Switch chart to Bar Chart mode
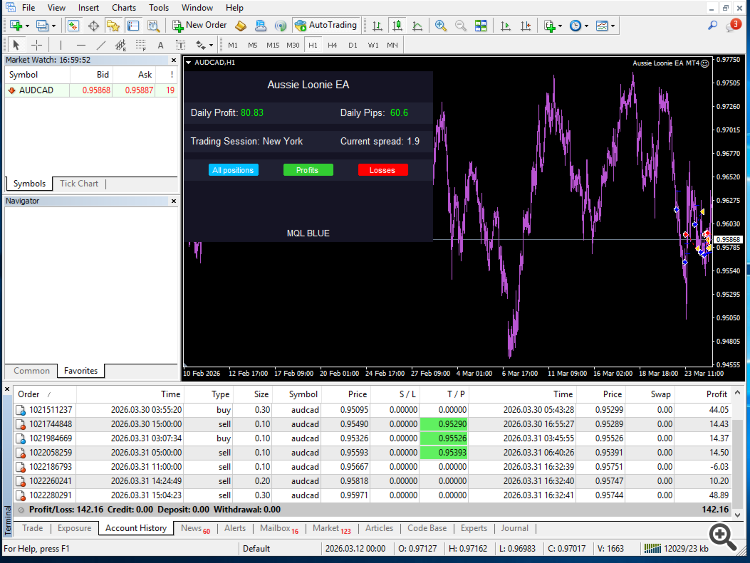The height and width of the screenshot is (563, 750). (x=377, y=25)
